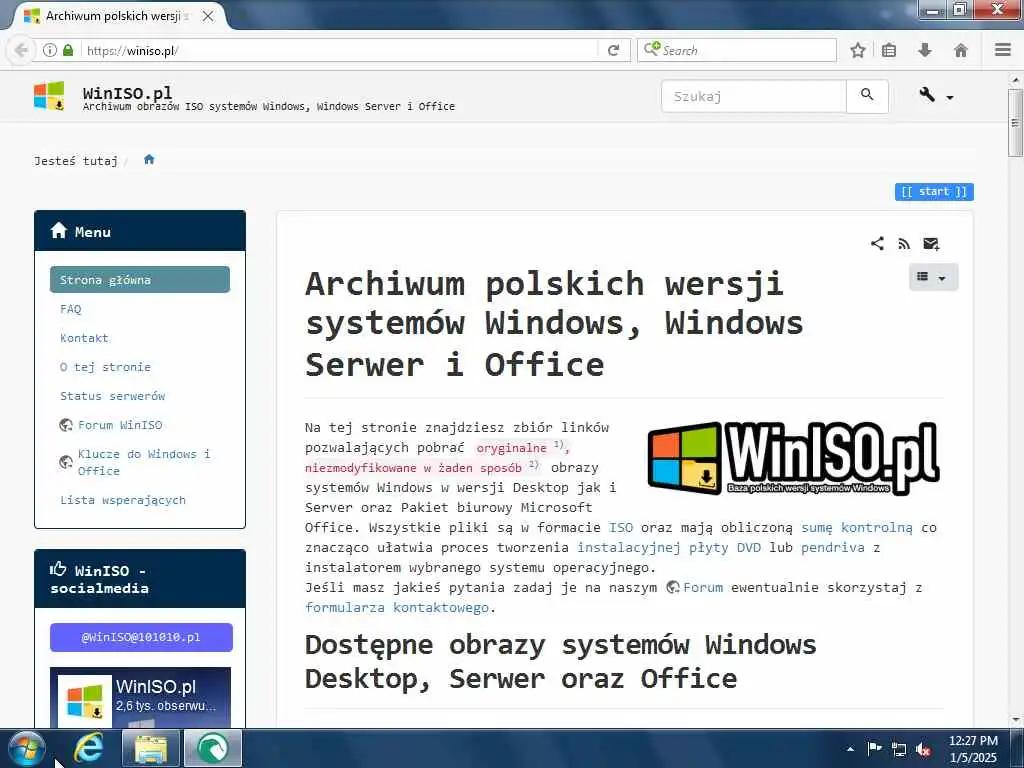This screenshot has height=768, width=1024.
Task: Reload the page with the refresh icon
Action: click(x=613, y=50)
